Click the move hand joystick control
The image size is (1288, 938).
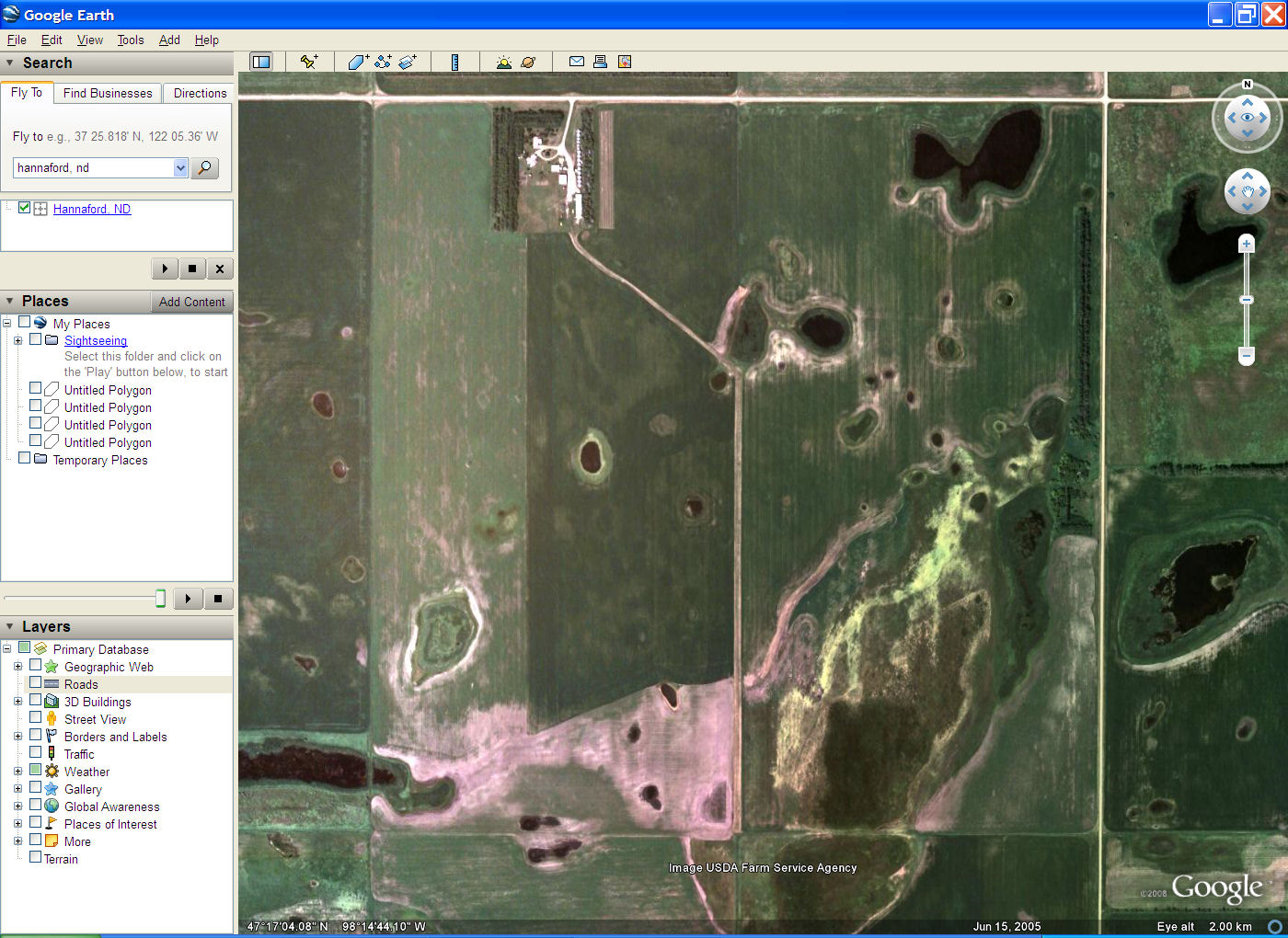[1248, 191]
